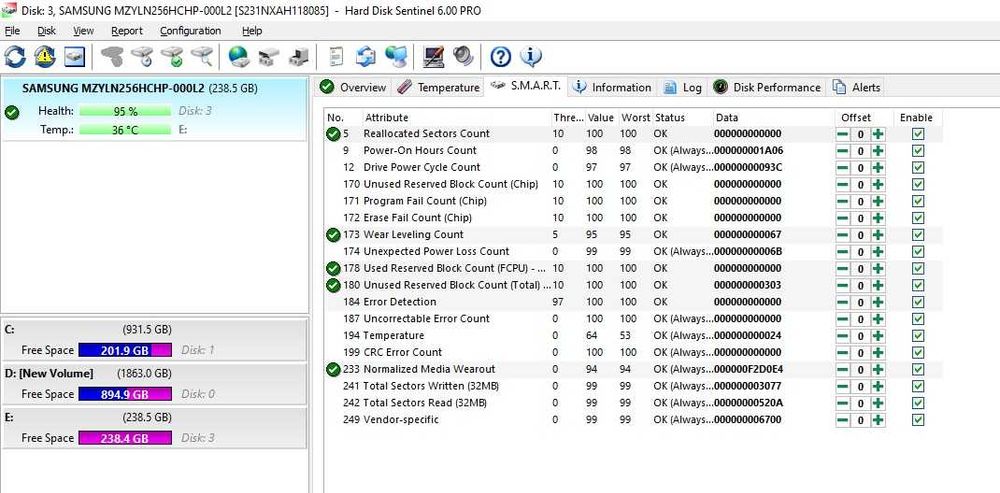The image size is (1000, 493).
Task: Click the green 95 % Health bar
Action: point(125,112)
